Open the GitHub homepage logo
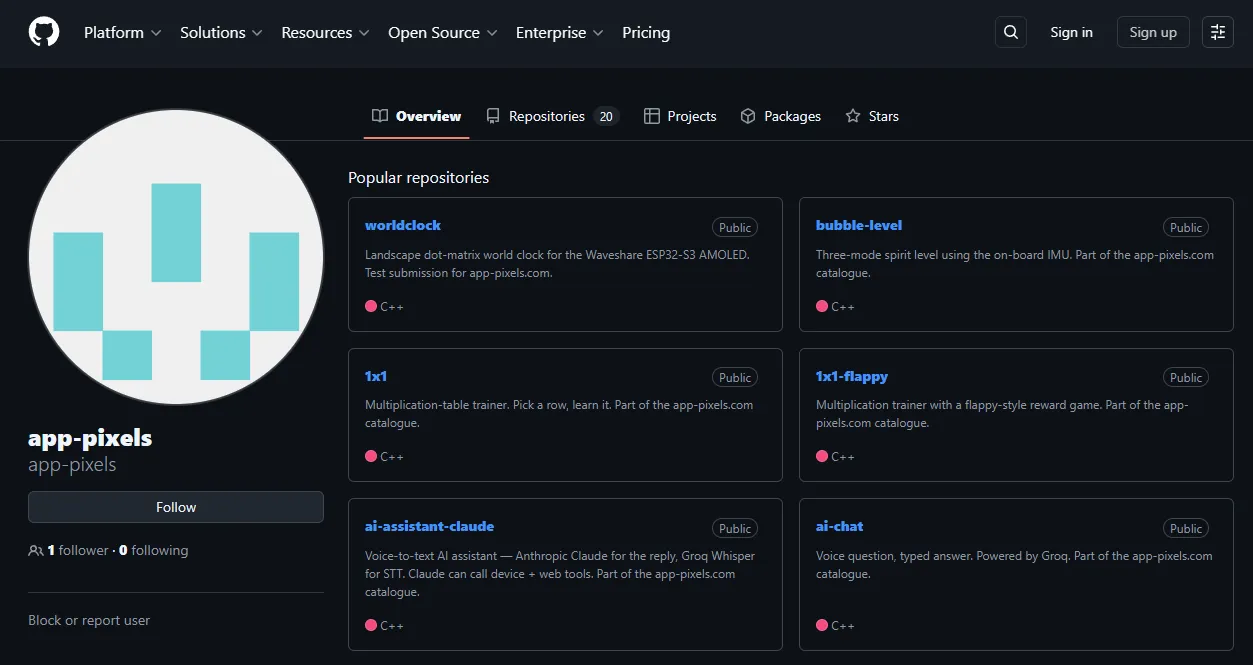The width and height of the screenshot is (1253, 665). [44, 32]
